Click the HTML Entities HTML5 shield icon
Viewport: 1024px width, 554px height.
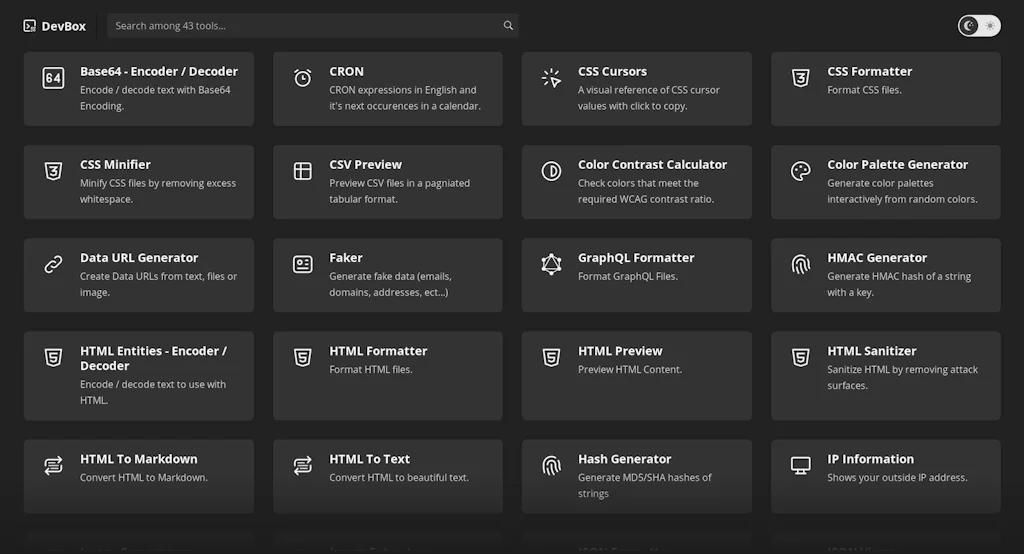click(54, 357)
